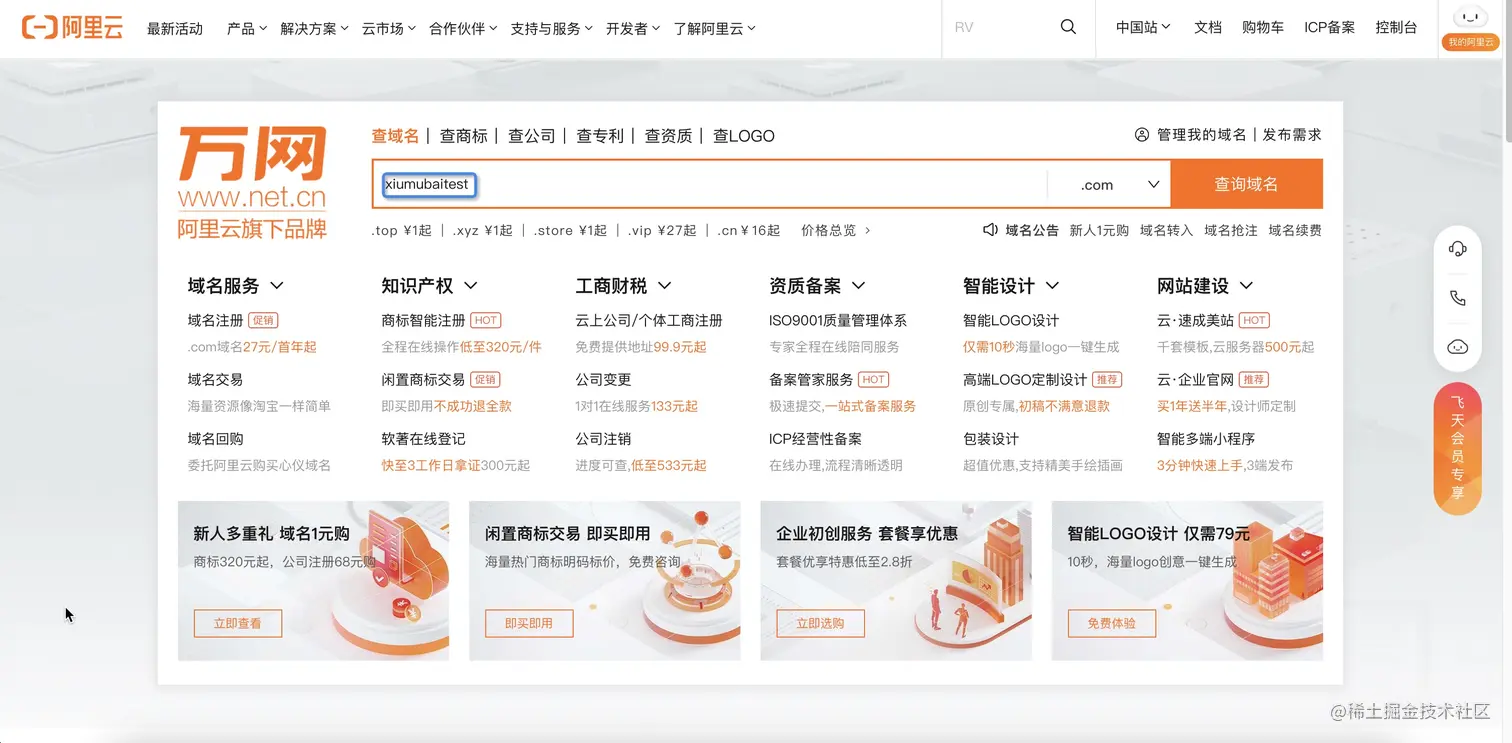Open 备案管家服务 link
This screenshot has width=1512, height=743.
pos(811,380)
